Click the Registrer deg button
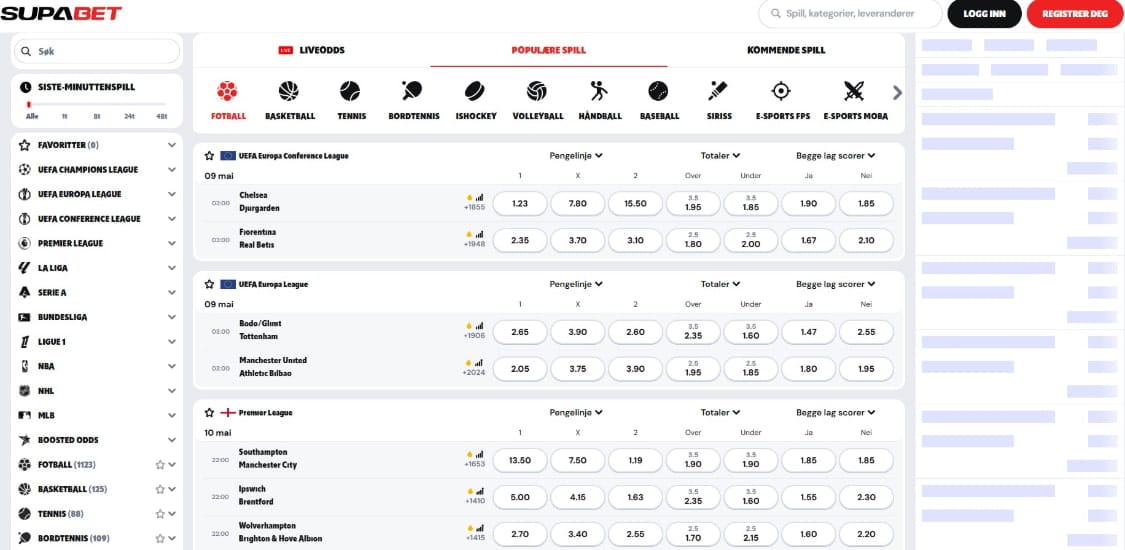The height and width of the screenshot is (550, 1125). [x=1074, y=14]
